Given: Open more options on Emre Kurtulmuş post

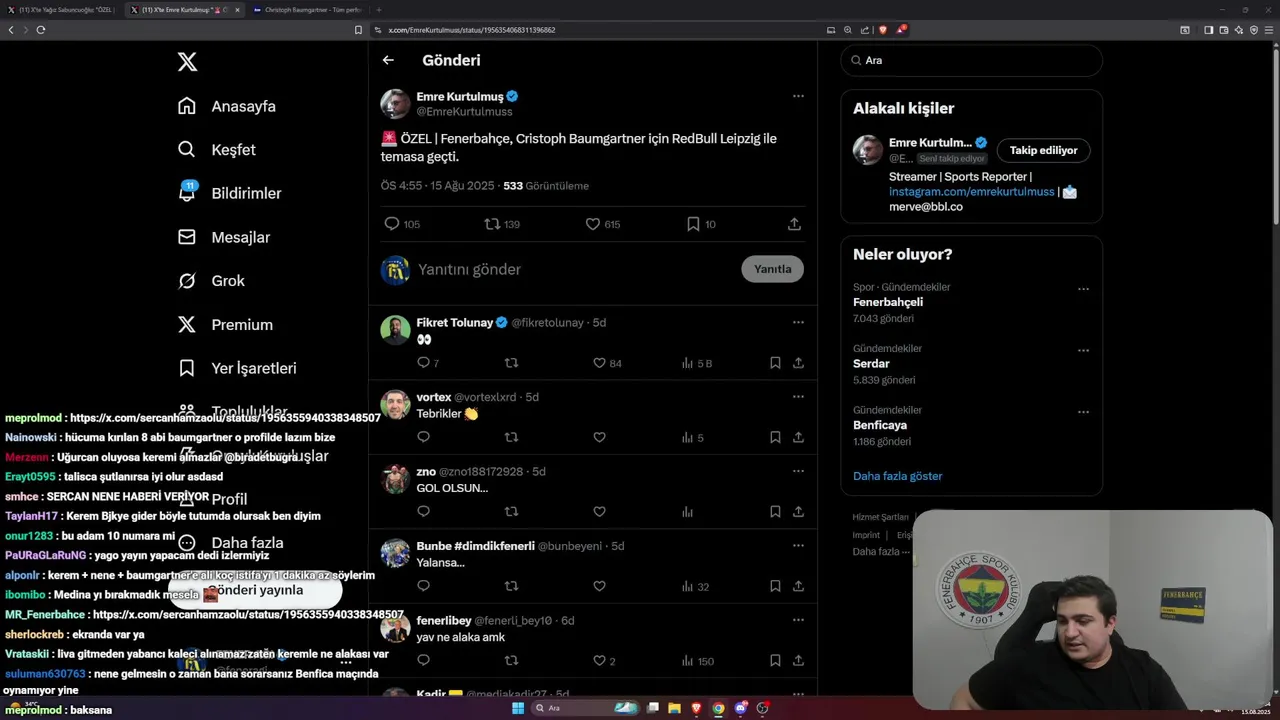Looking at the screenshot, I should pyautogui.click(x=798, y=96).
